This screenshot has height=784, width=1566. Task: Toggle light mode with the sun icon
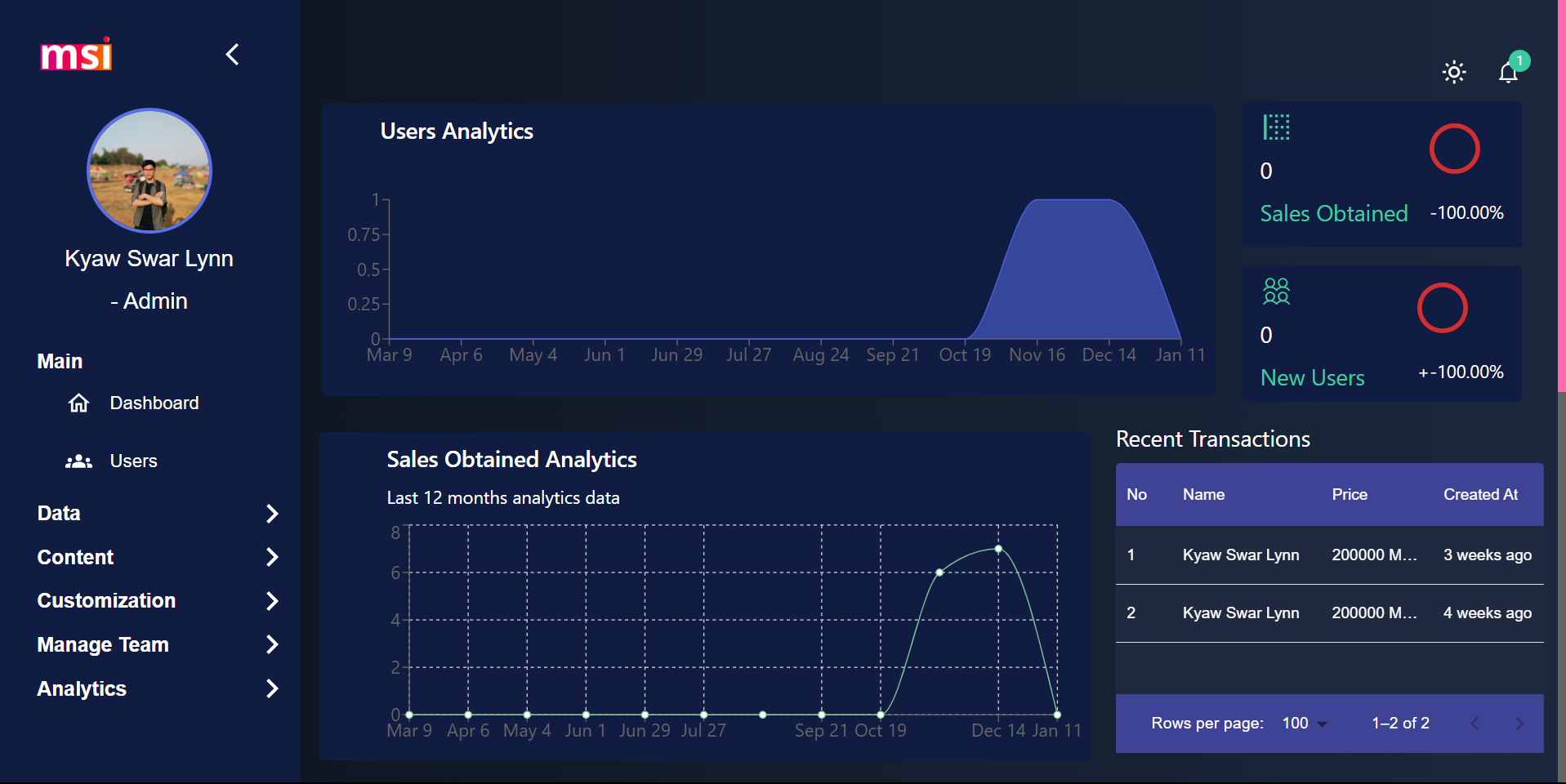1454,72
